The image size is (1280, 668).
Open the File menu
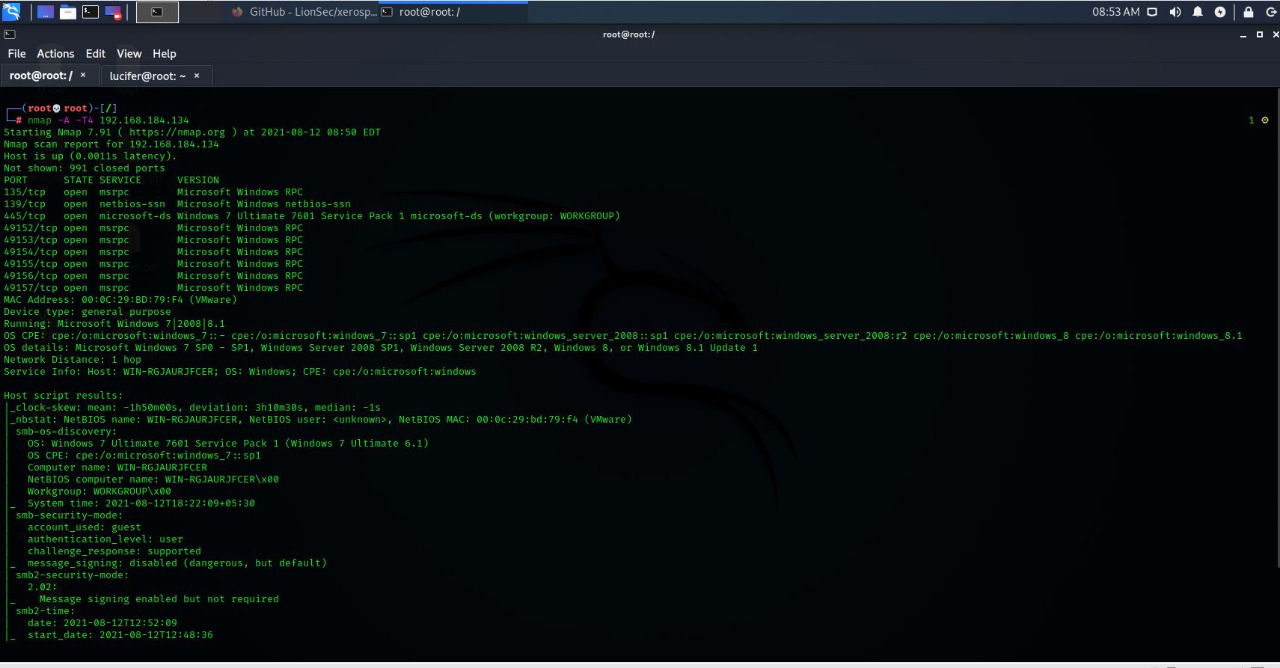point(17,54)
